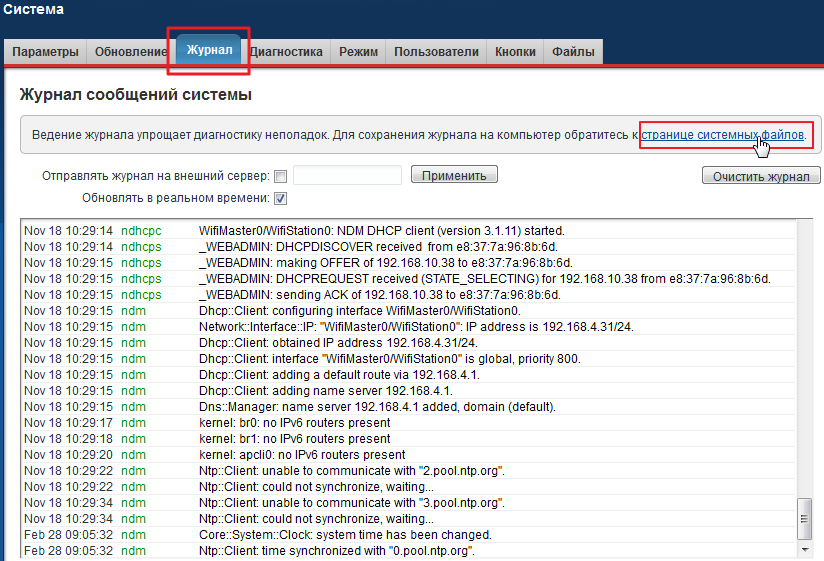Uncheck the real-time update checkbox
This screenshot has width=824, height=561.
coord(281,198)
